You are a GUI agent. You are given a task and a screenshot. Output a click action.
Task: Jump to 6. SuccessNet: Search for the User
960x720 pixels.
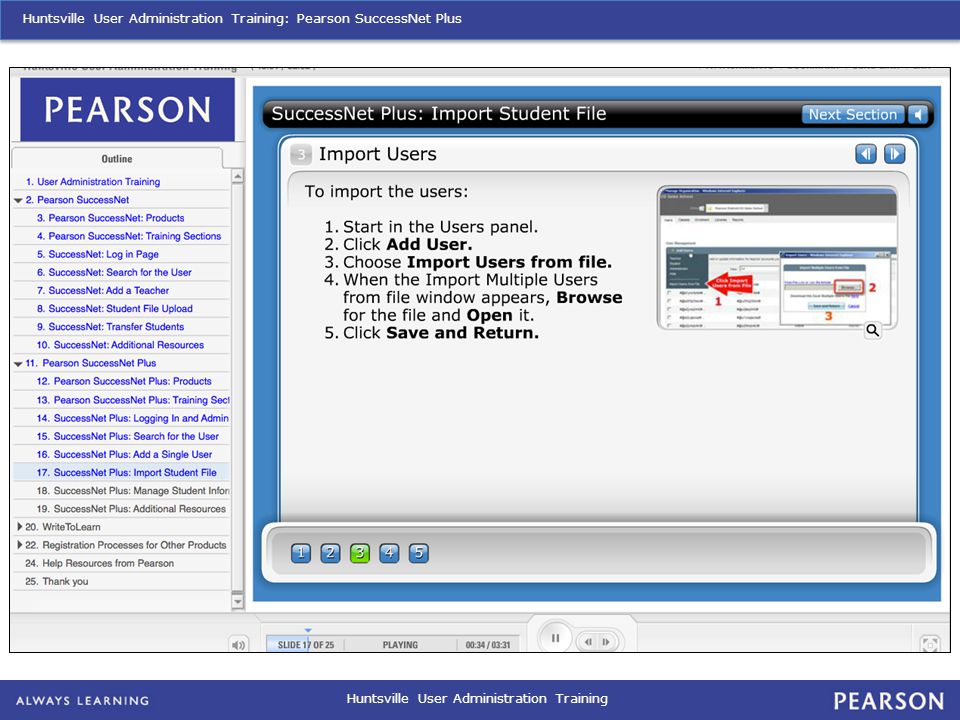coord(114,272)
